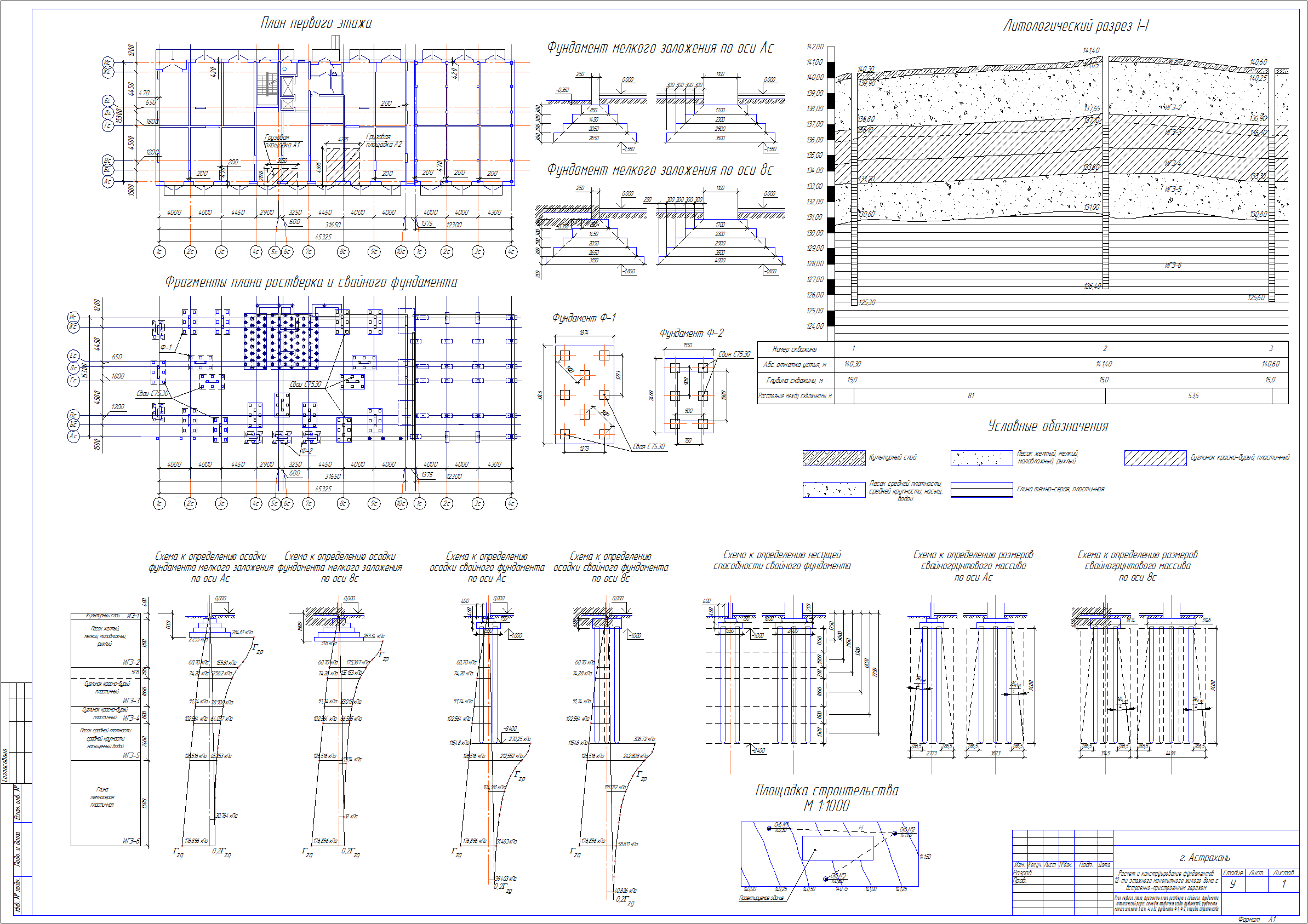The height and width of the screenshot is (924, 1308).
Task: Click 'Схема к определению осадки свайного фундамента по оси Ас'
Action: 487,567
